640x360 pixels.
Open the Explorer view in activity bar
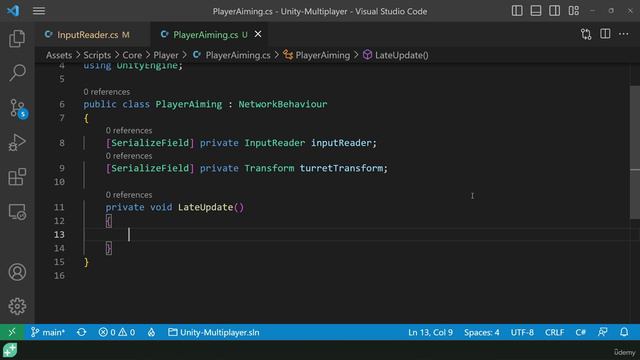point(17,39)
